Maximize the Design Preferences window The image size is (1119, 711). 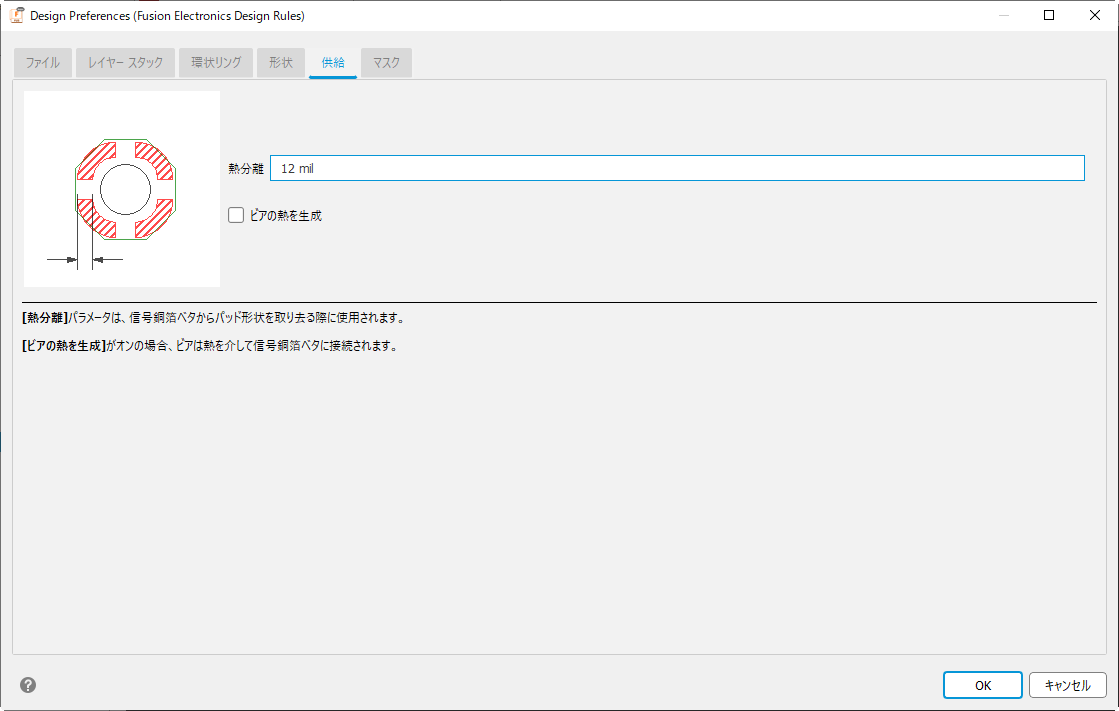[1049, 15]
